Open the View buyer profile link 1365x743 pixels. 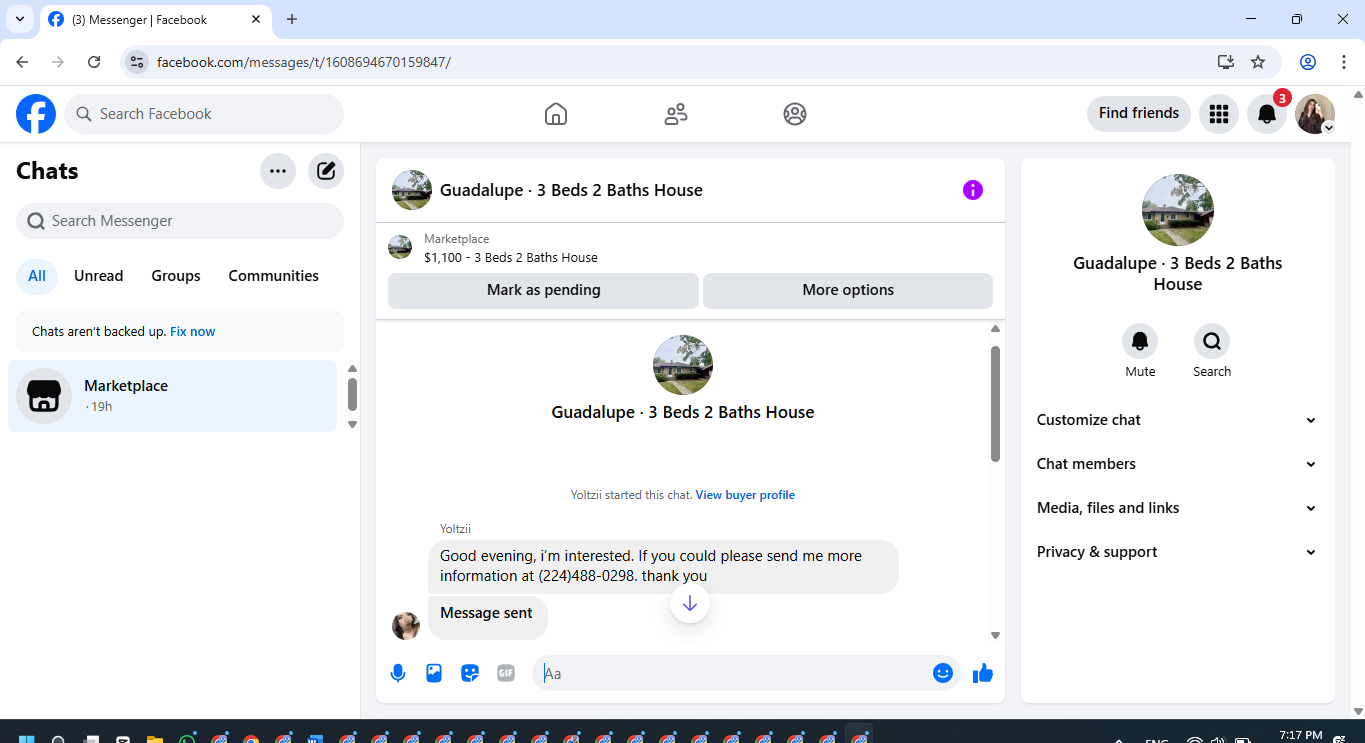(x=745, y=495)
